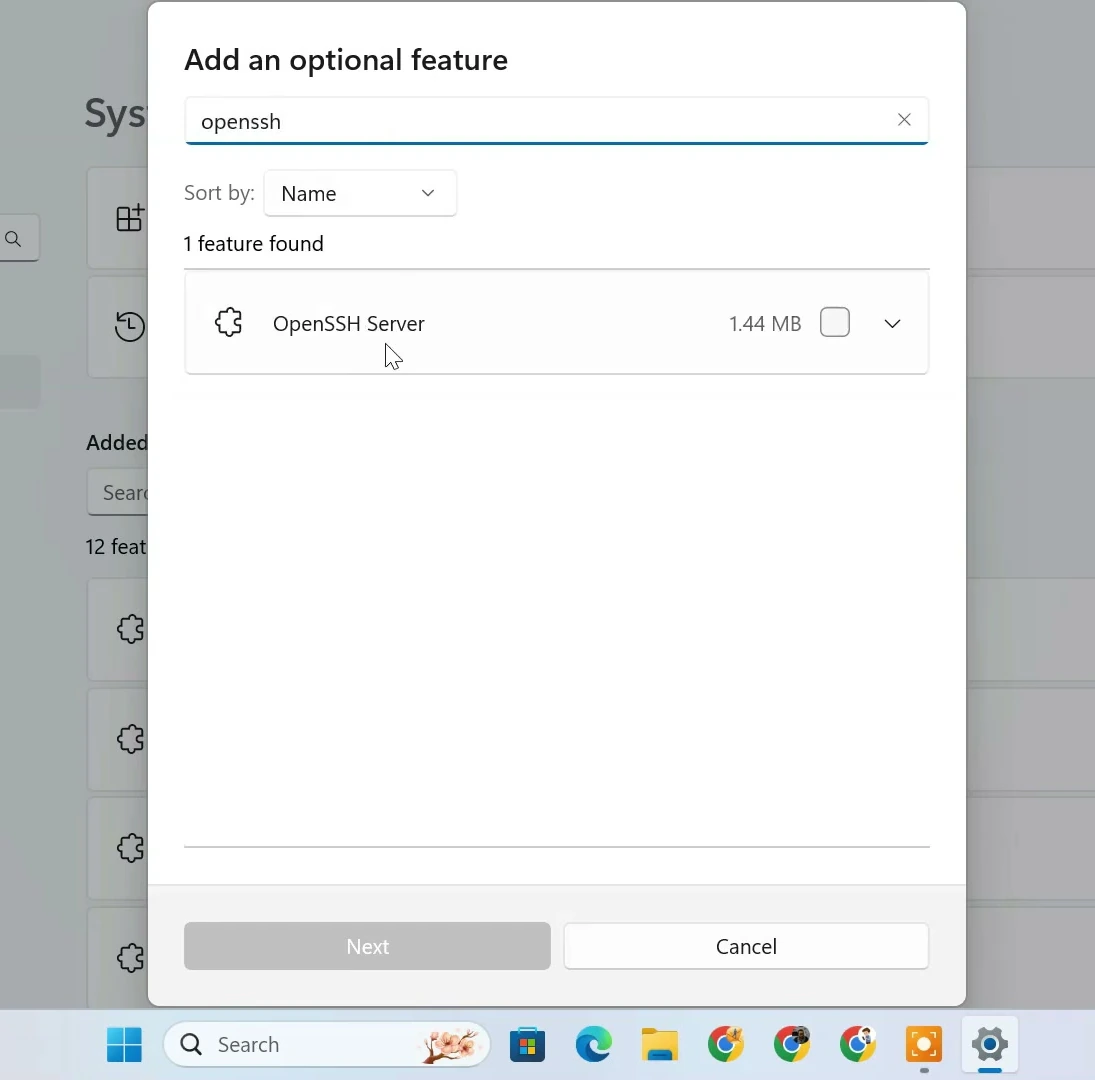Click the 1.44 MB size label
The width and height of the screenshot is (1095, 1080).
(765, 323)
